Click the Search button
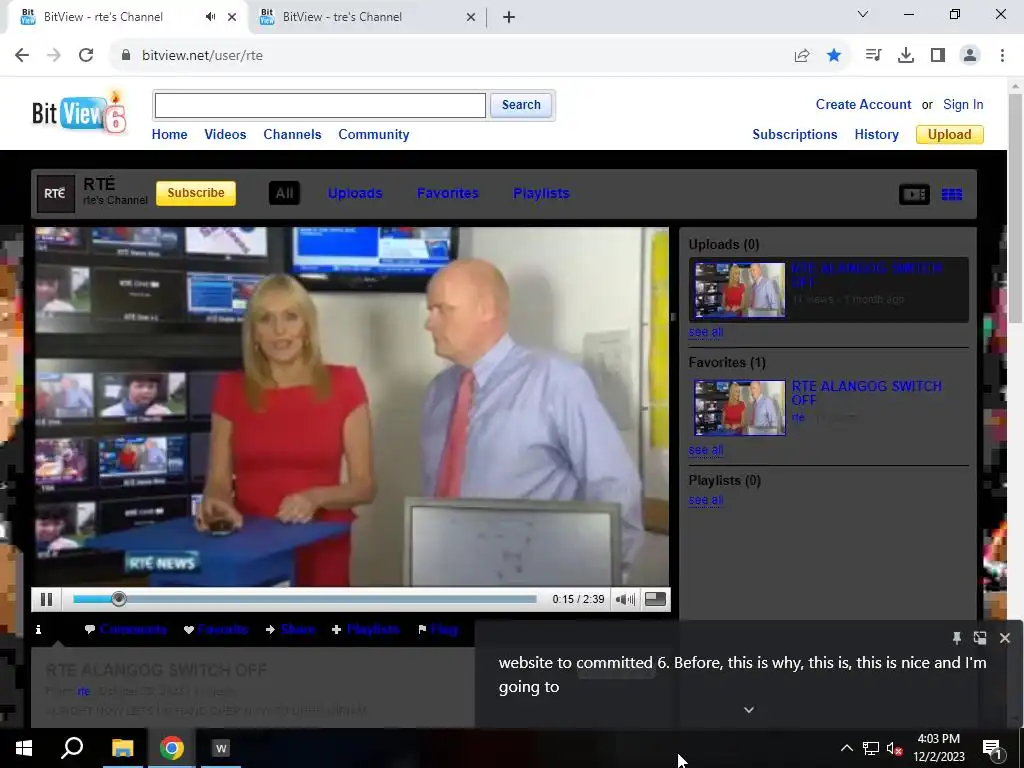Image resolution: width=1024 pixels, height=768 pixels. pos(521,105)
